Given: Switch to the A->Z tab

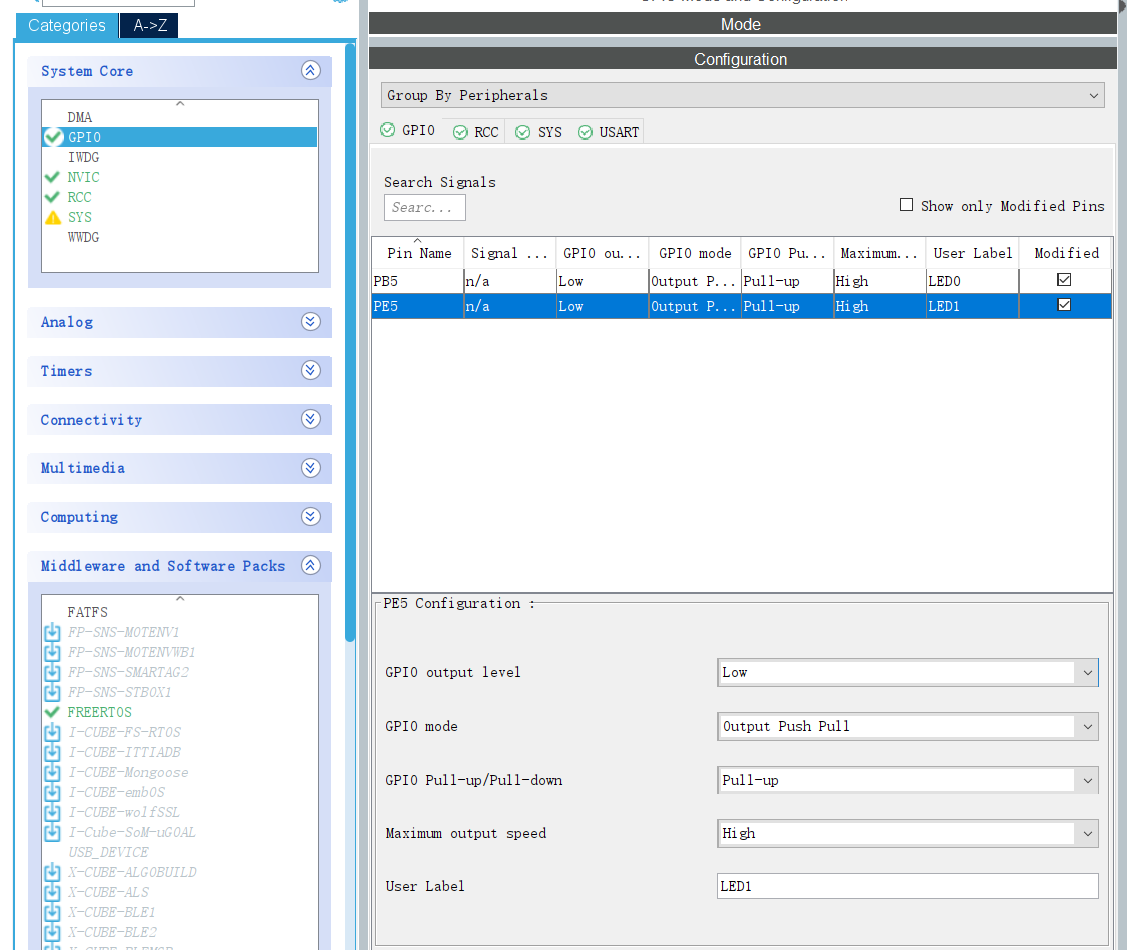Looking at the screenshot, I should [x=148, y=25].
